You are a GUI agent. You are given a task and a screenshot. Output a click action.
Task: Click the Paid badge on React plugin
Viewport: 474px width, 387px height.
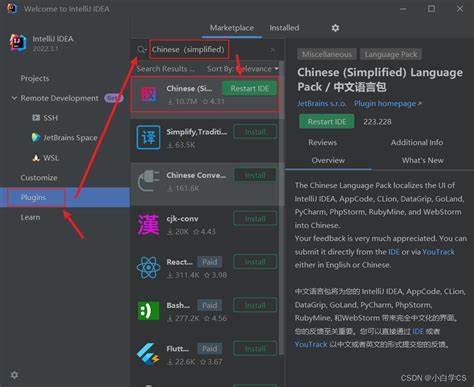click(210, 262)
